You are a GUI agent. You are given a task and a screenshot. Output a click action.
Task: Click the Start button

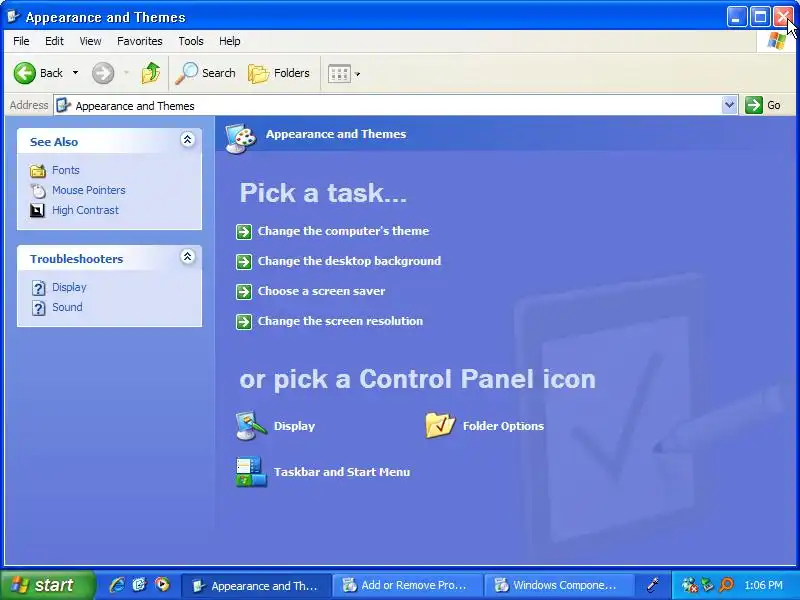click(48, 585)
